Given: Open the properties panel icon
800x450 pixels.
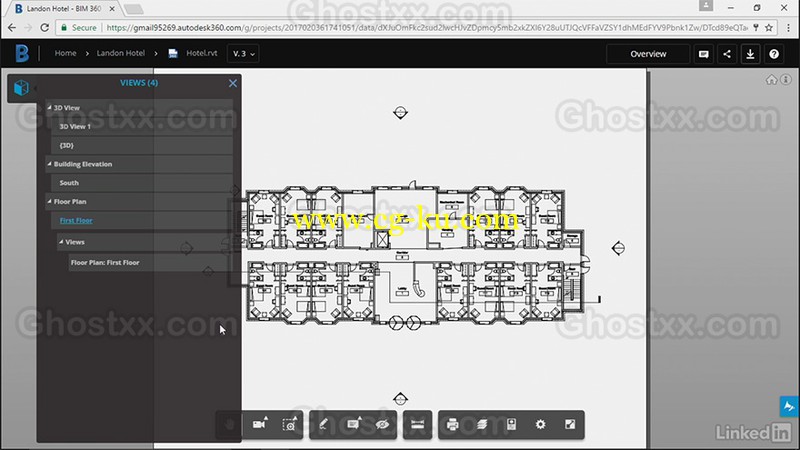Looking at the screenshot, I should [x=511, y=424].
